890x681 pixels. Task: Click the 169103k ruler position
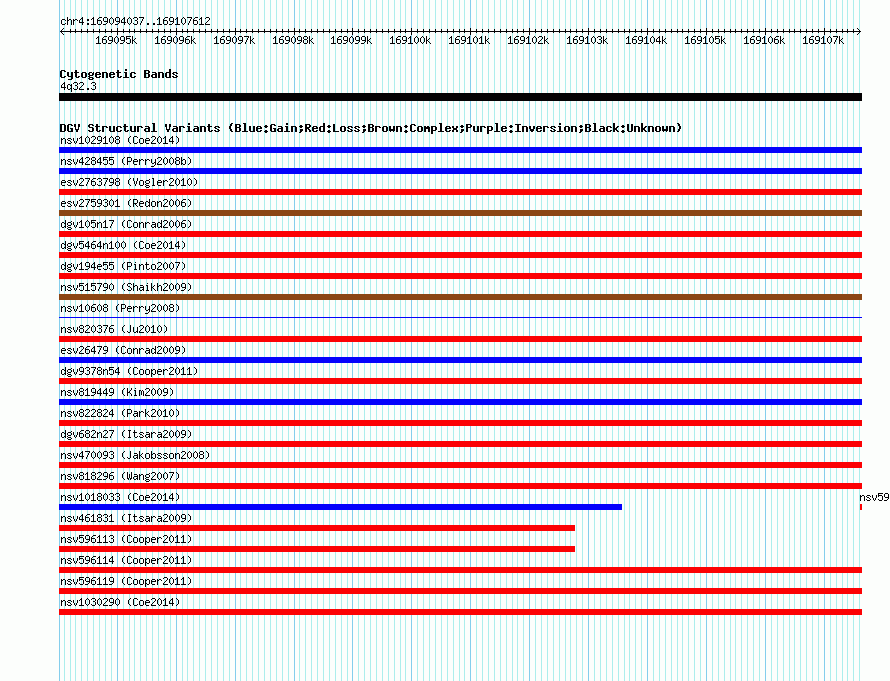click(x=587, y=40)
